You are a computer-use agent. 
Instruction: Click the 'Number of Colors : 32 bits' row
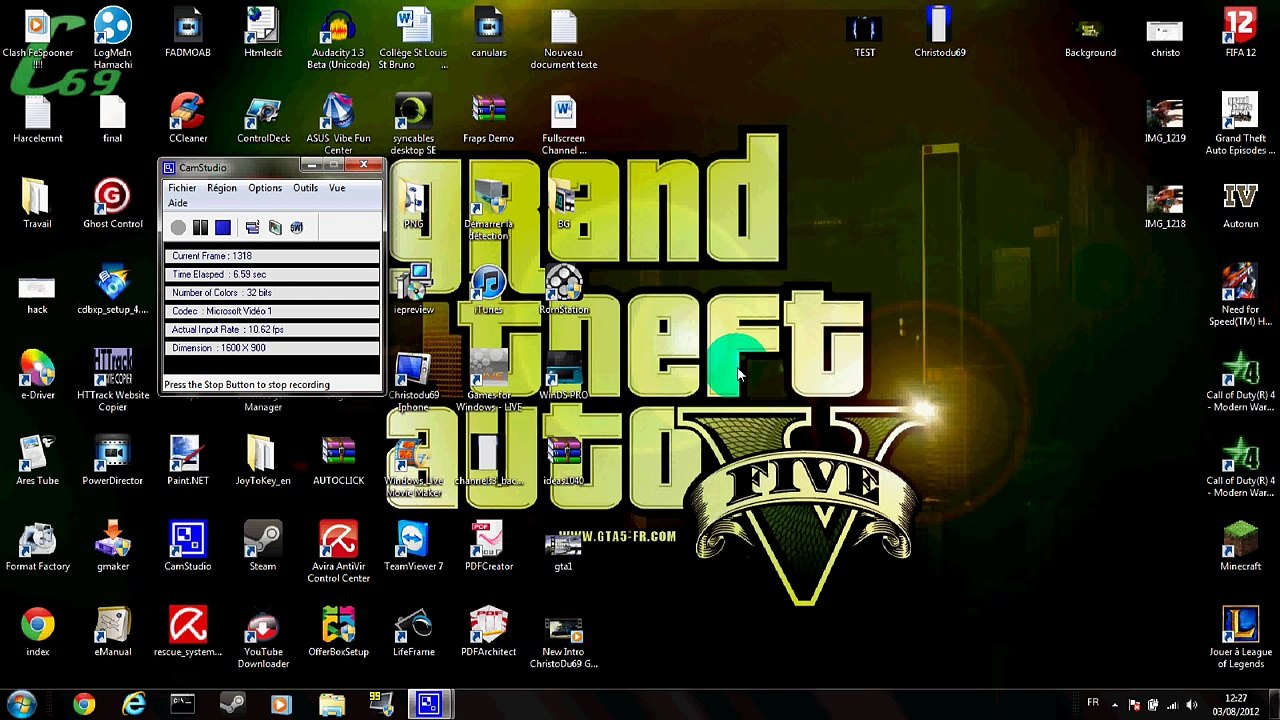tap(272, 293)
